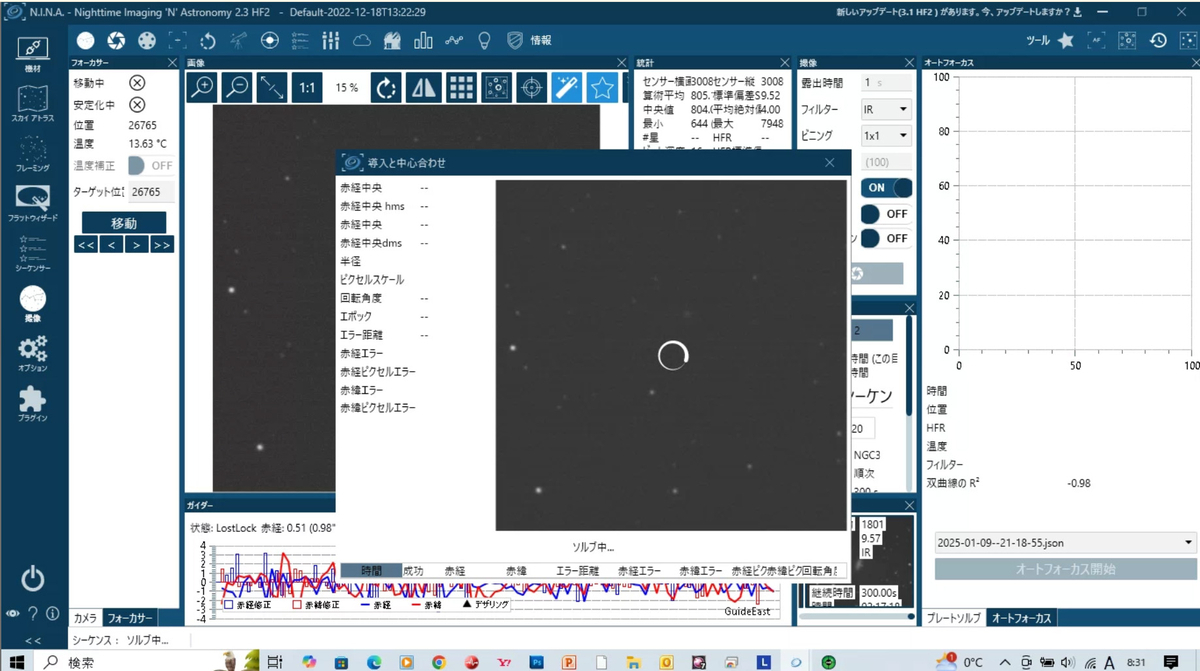This screenshot has height=671, width=1200.
Task: Toggle the lowest OFF switch in 撮像 panel
Action: pos(887,238)
